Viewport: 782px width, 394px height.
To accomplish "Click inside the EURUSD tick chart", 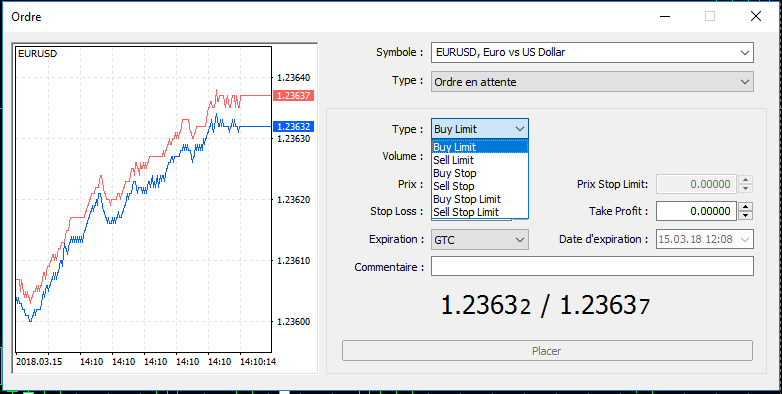I will (x=143, y=199).
